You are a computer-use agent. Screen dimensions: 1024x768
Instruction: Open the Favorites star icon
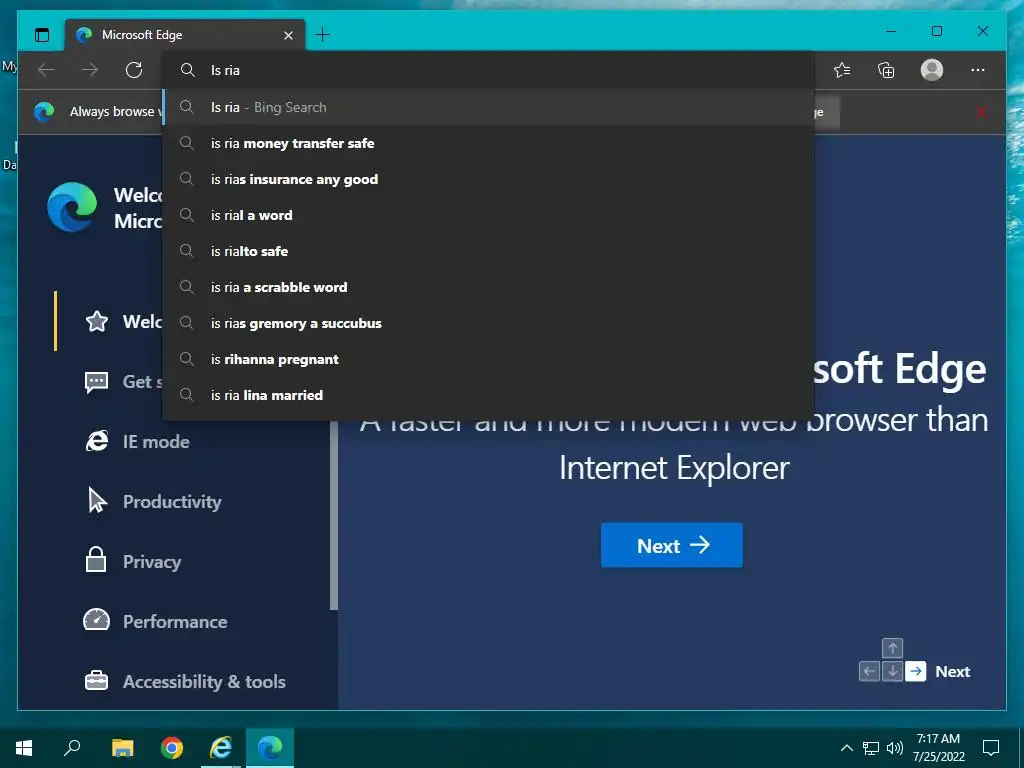842,70
